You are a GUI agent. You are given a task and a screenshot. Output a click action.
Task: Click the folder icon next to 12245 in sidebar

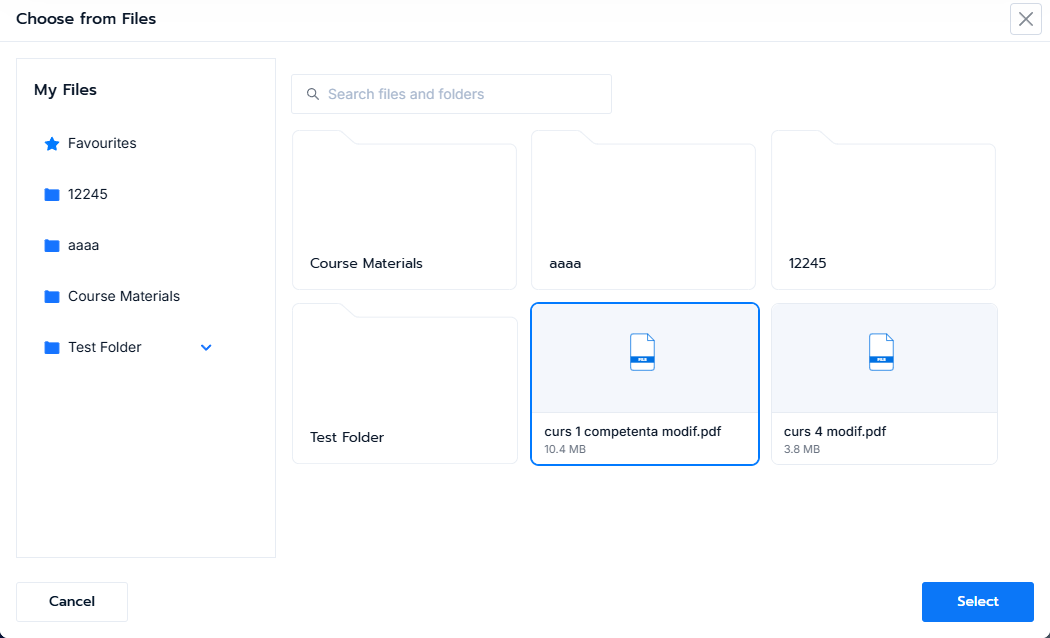52,195
